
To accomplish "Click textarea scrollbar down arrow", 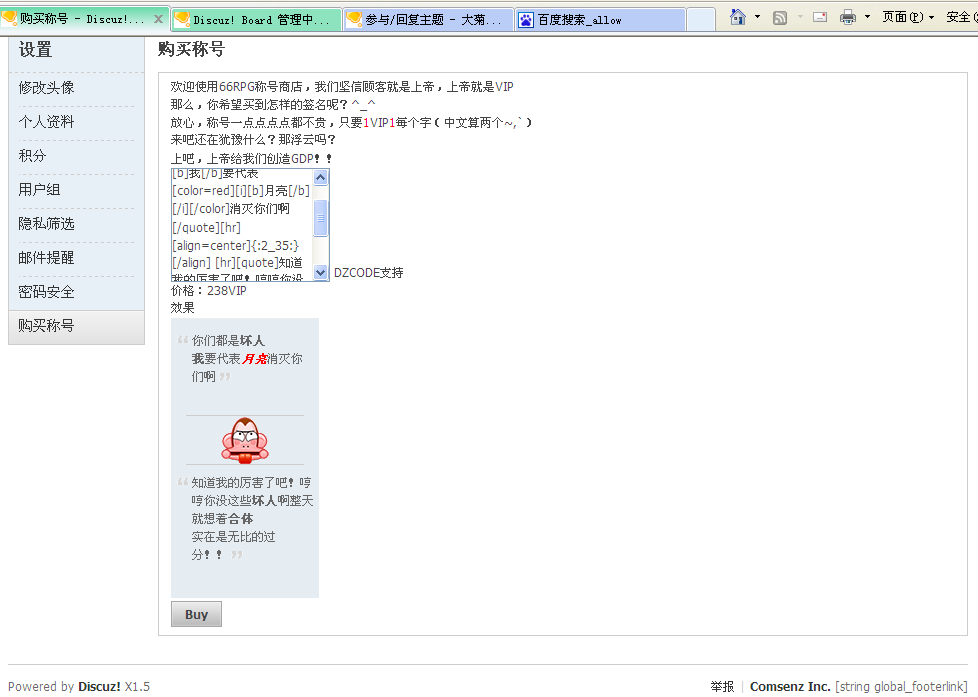I will click(x=321, y=272).
